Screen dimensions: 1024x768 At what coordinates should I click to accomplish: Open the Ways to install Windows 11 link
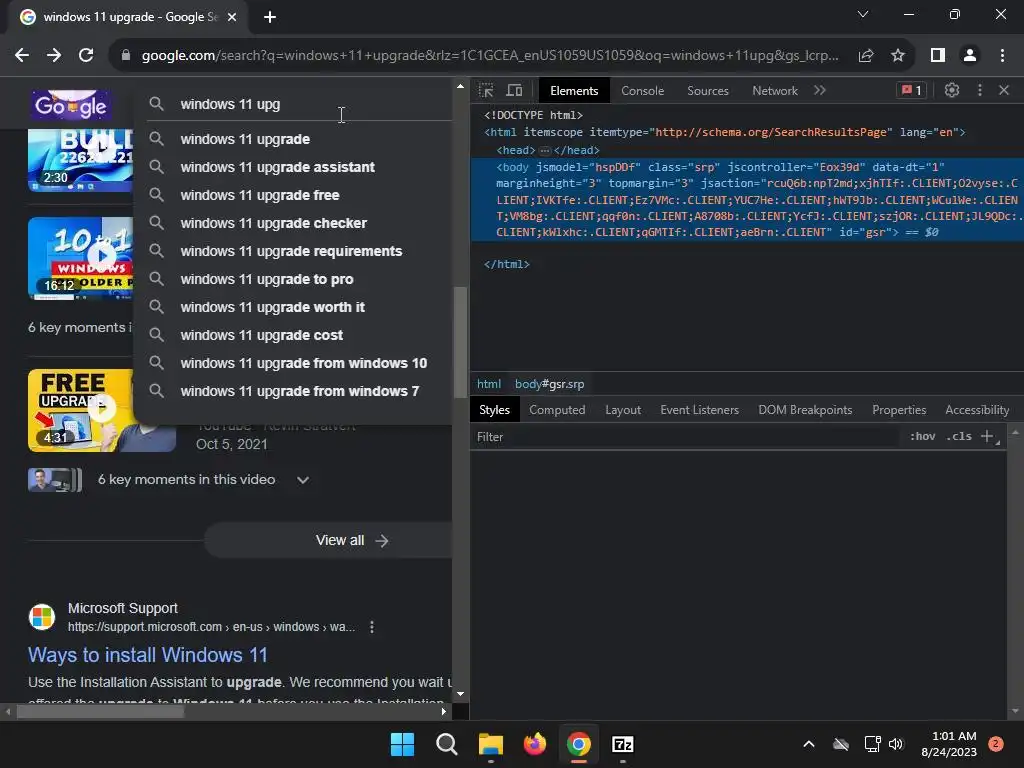coord(148,655)
